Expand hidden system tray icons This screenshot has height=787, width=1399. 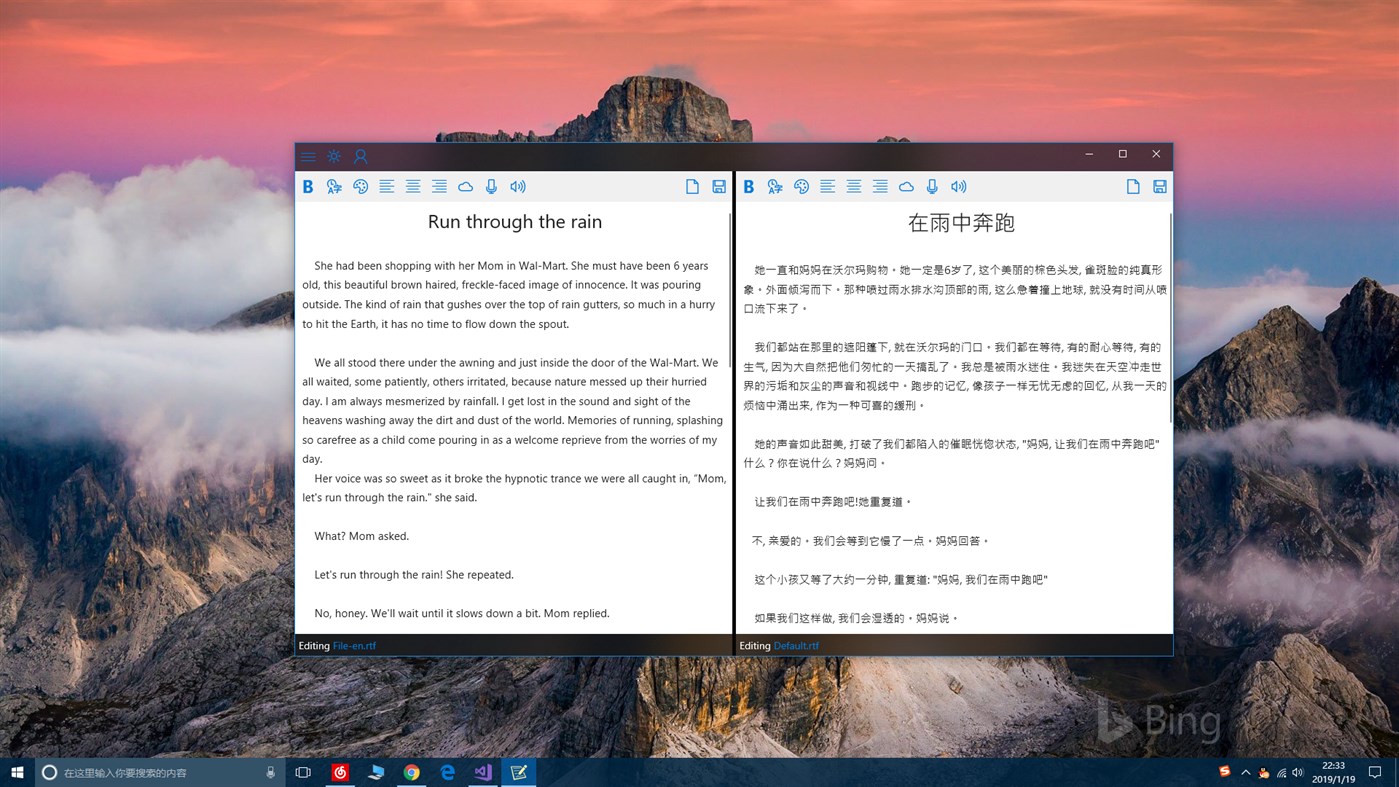click(1245, 771)
